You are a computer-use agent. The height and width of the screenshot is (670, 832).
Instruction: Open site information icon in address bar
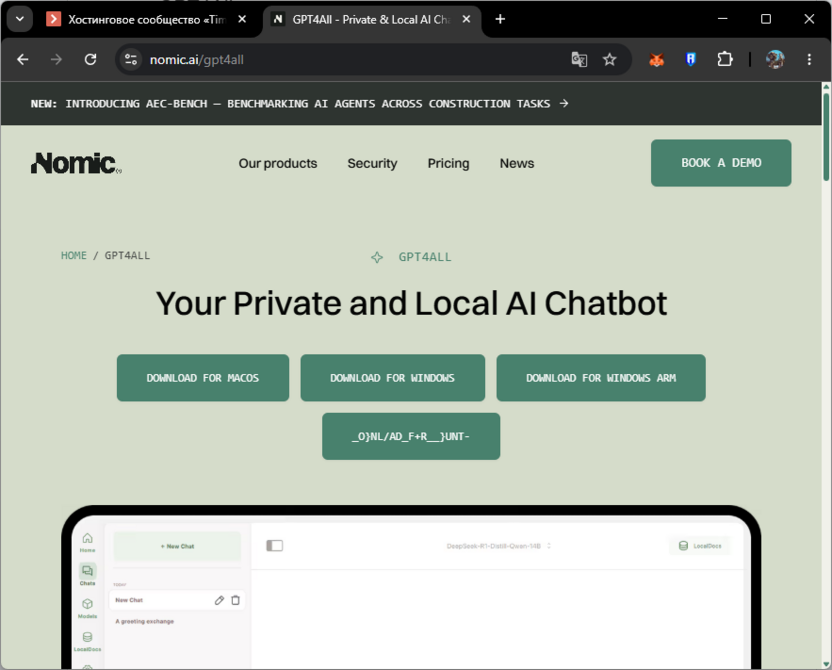(131, 59)
